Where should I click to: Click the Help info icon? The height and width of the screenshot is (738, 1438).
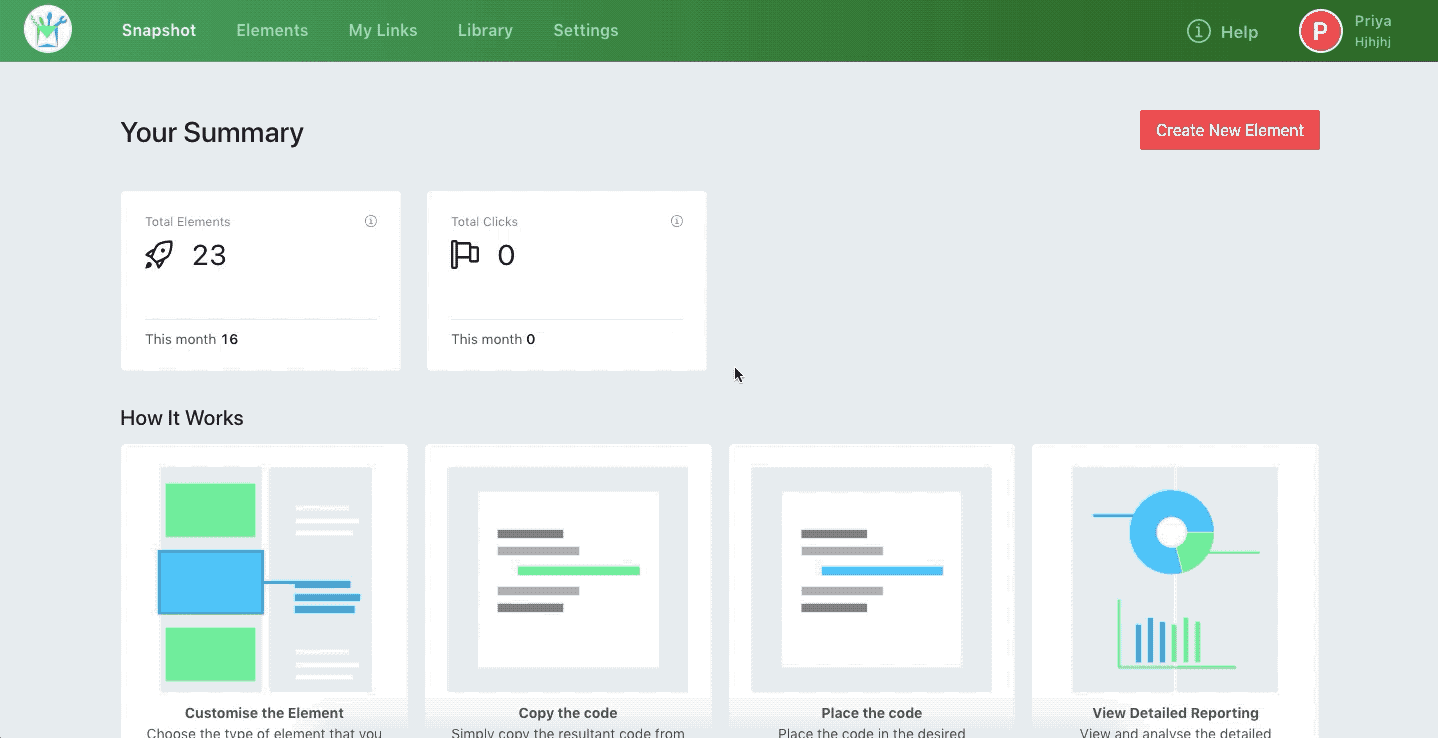1198,31
